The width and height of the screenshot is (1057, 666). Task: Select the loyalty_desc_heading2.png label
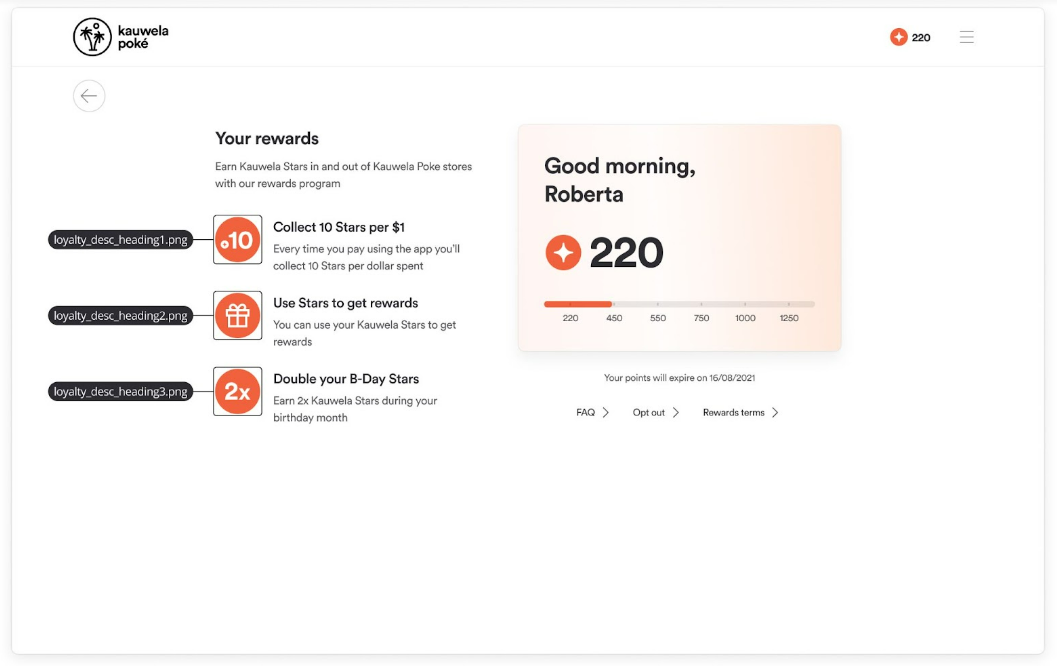121,315
